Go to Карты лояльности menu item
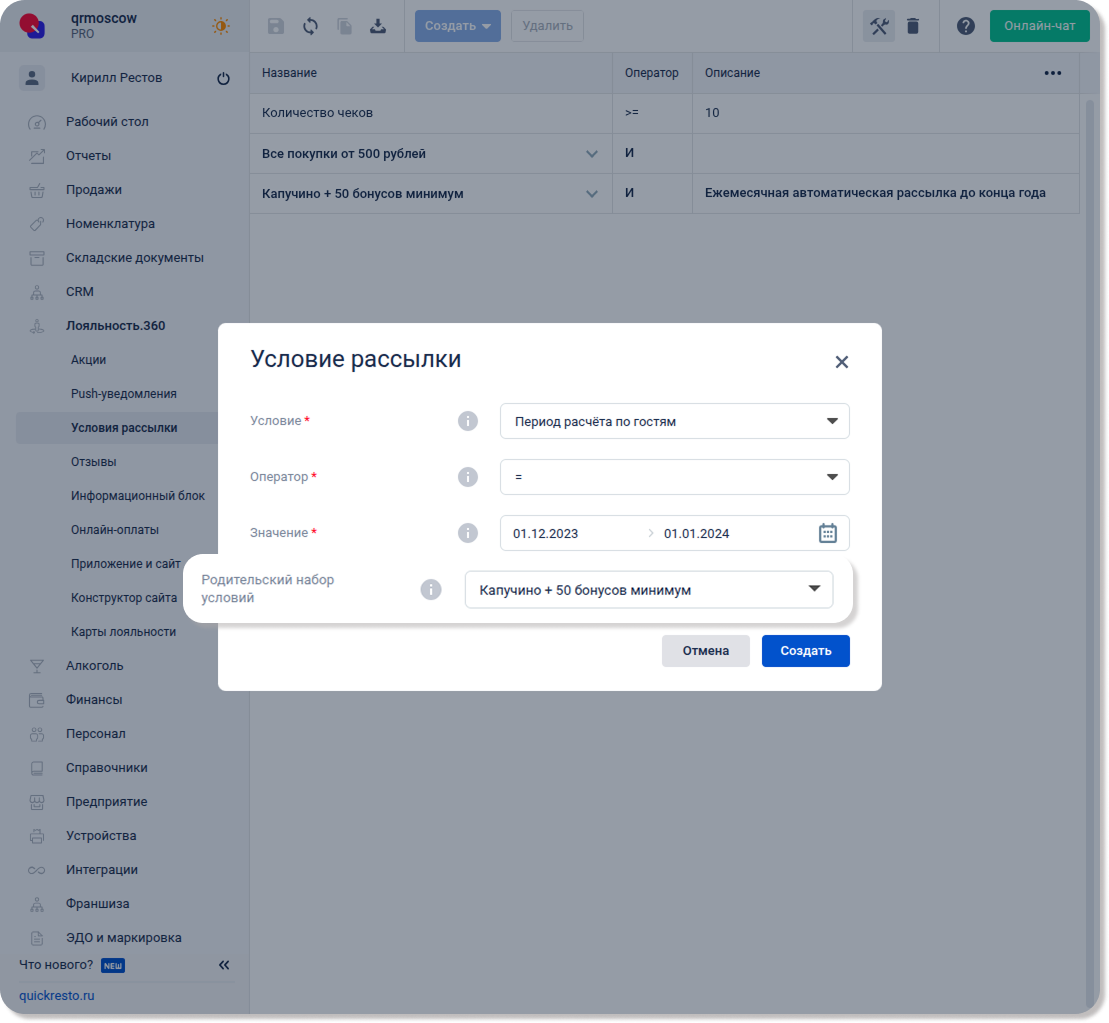Screen dimensions: 1109x1023 (x=123, y=632)
